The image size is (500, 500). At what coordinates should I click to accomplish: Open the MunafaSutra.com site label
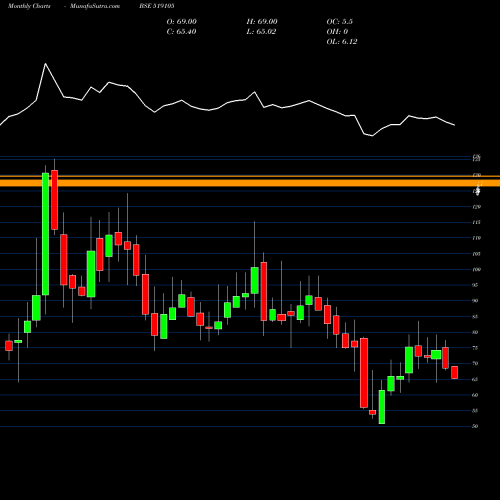(95, 6)
